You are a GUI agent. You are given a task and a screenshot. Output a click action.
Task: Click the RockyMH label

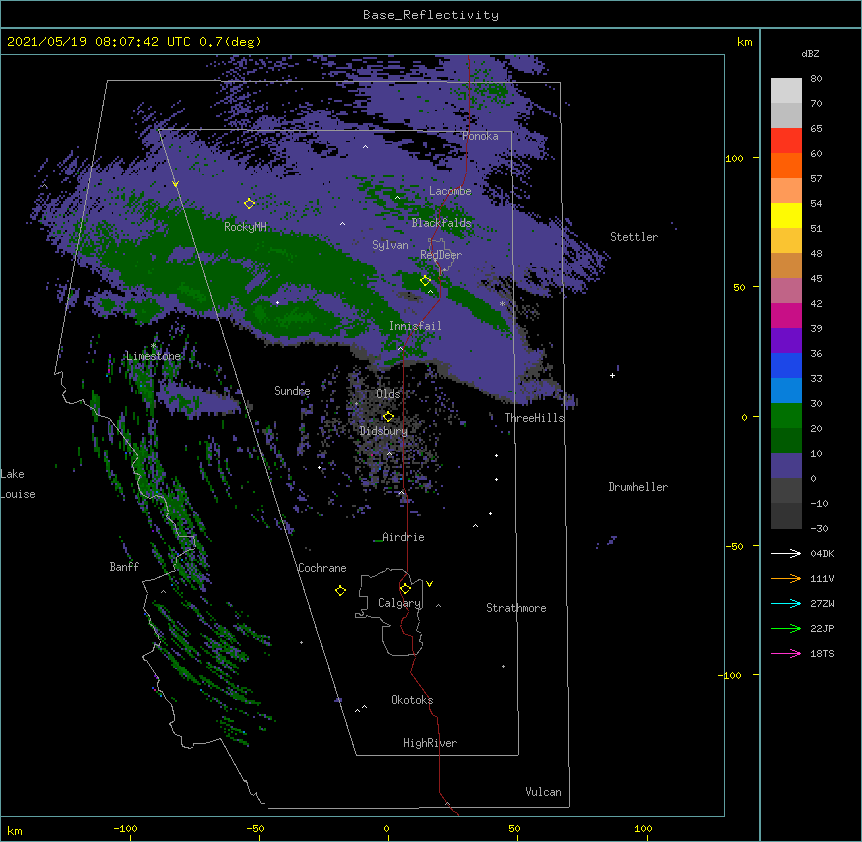[x=245, y=227]
